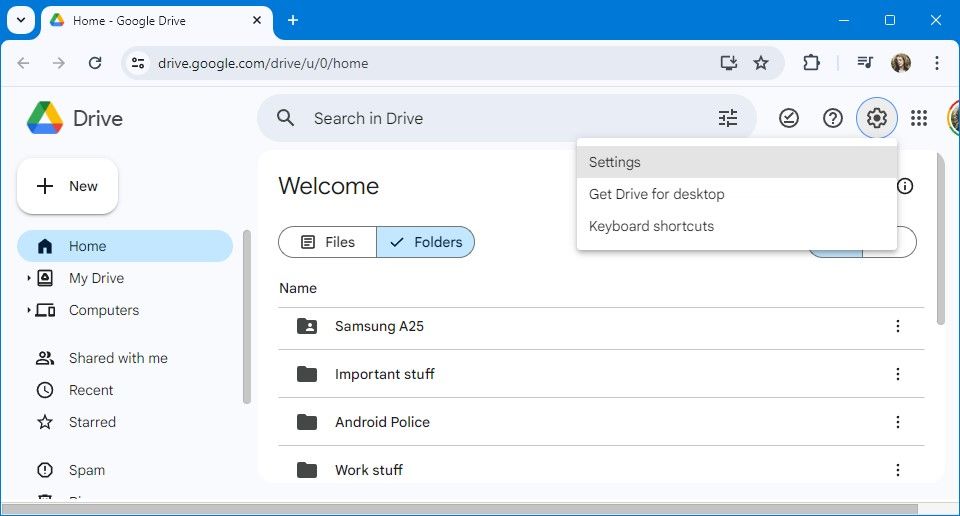
Task: Open the browser Extensions puzzle icon
Action: click(x=811, y=62)
